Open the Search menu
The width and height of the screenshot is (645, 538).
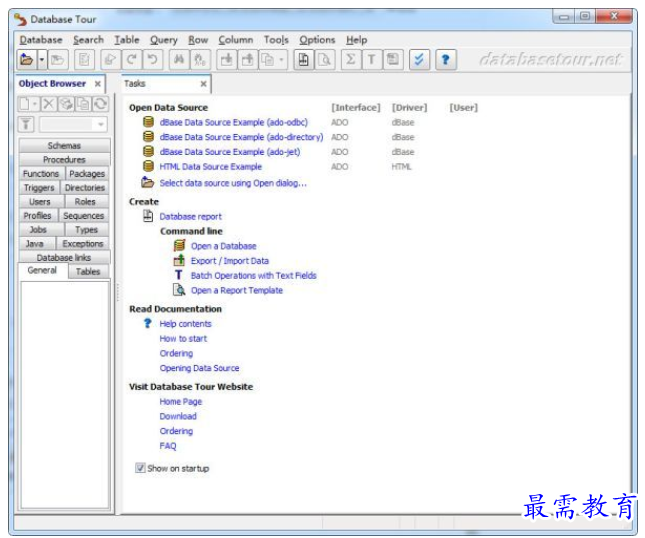(88, 40)
